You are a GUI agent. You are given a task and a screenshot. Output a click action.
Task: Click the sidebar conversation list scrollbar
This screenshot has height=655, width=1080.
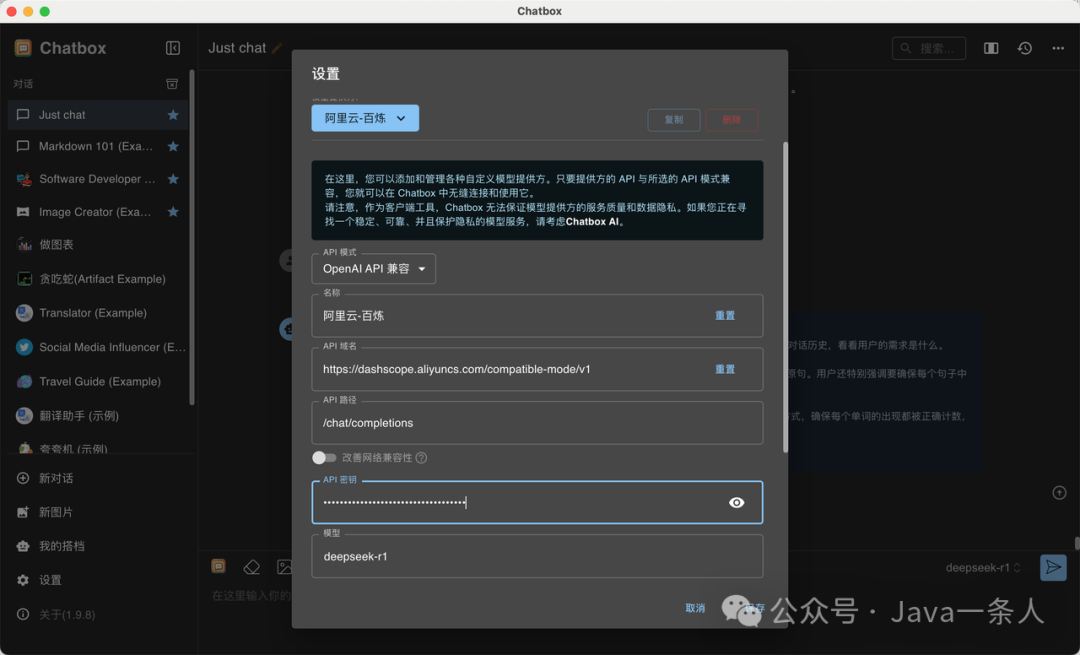191,238
